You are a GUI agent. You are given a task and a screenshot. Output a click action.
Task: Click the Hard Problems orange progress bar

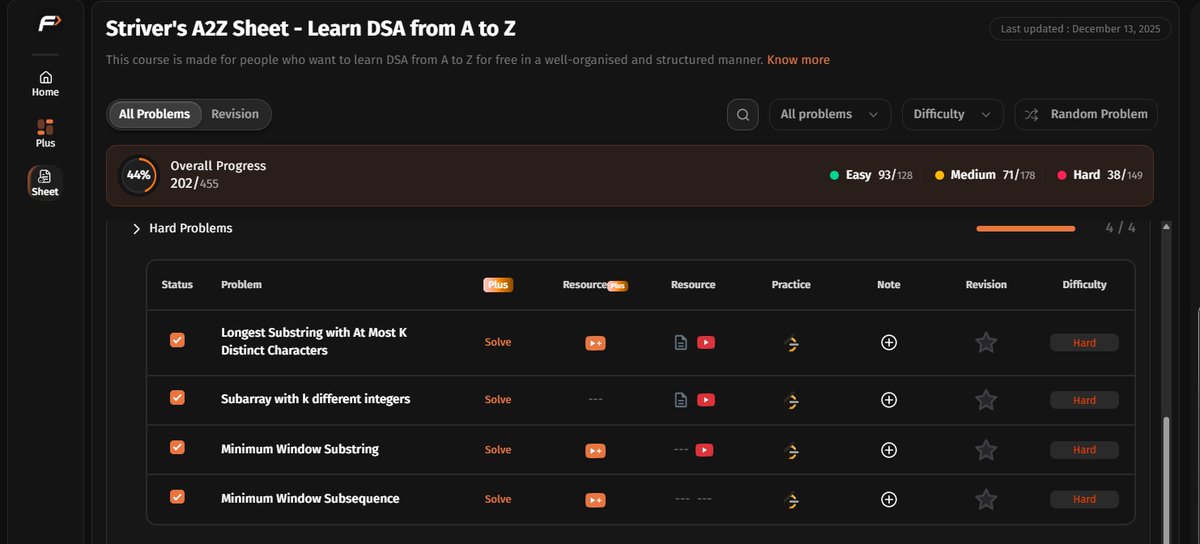pos(1025,229)
